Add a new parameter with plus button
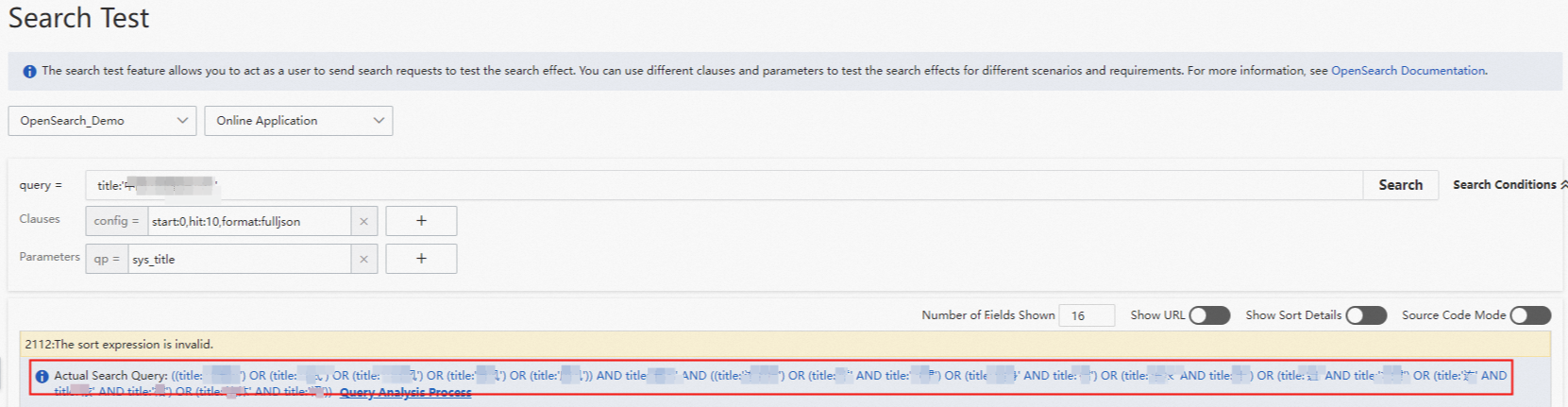Screen dimensions: 1568x407 (x=421, y=259)
